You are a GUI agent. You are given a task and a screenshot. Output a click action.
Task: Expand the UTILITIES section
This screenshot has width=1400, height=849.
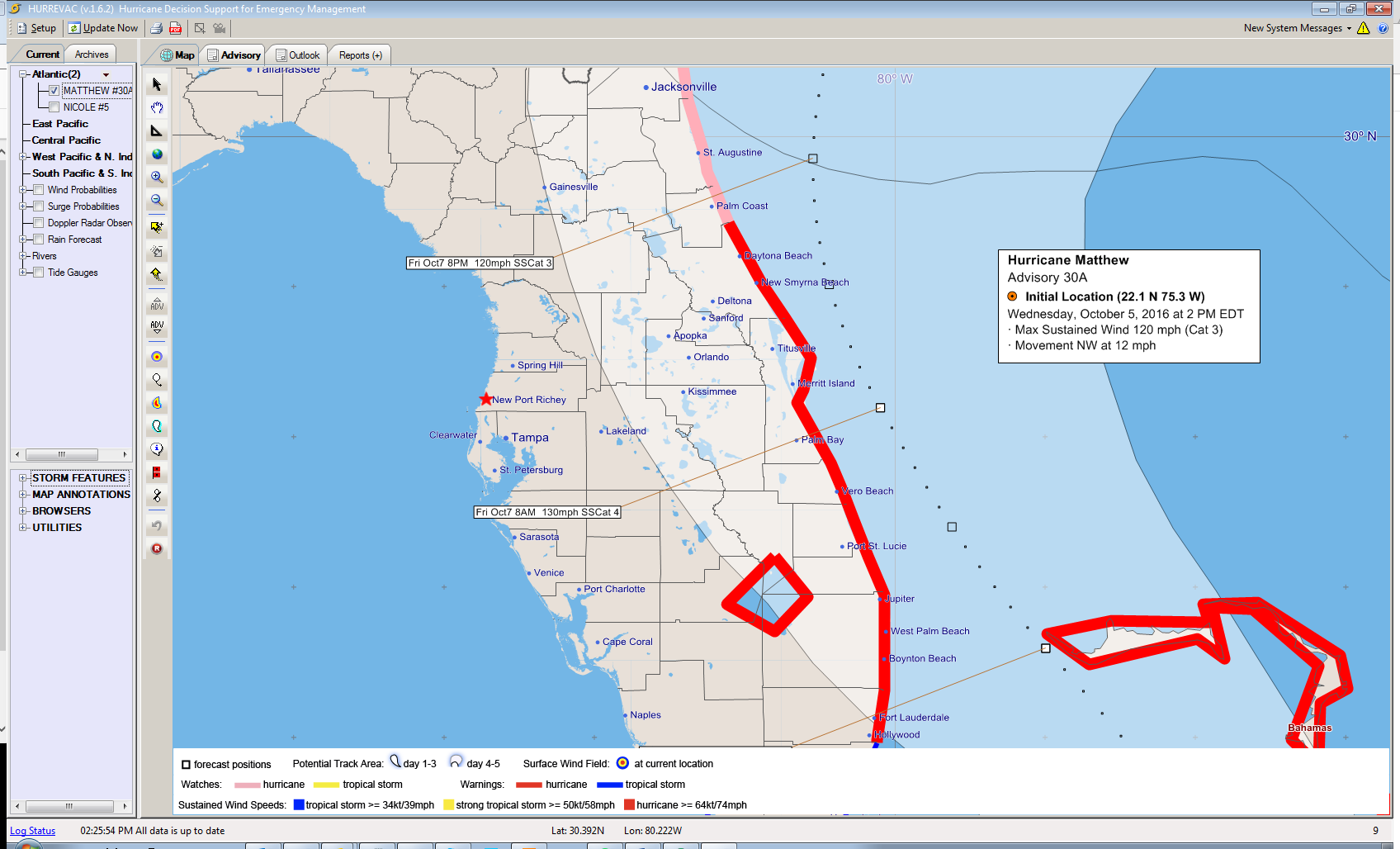coord(23,528)
